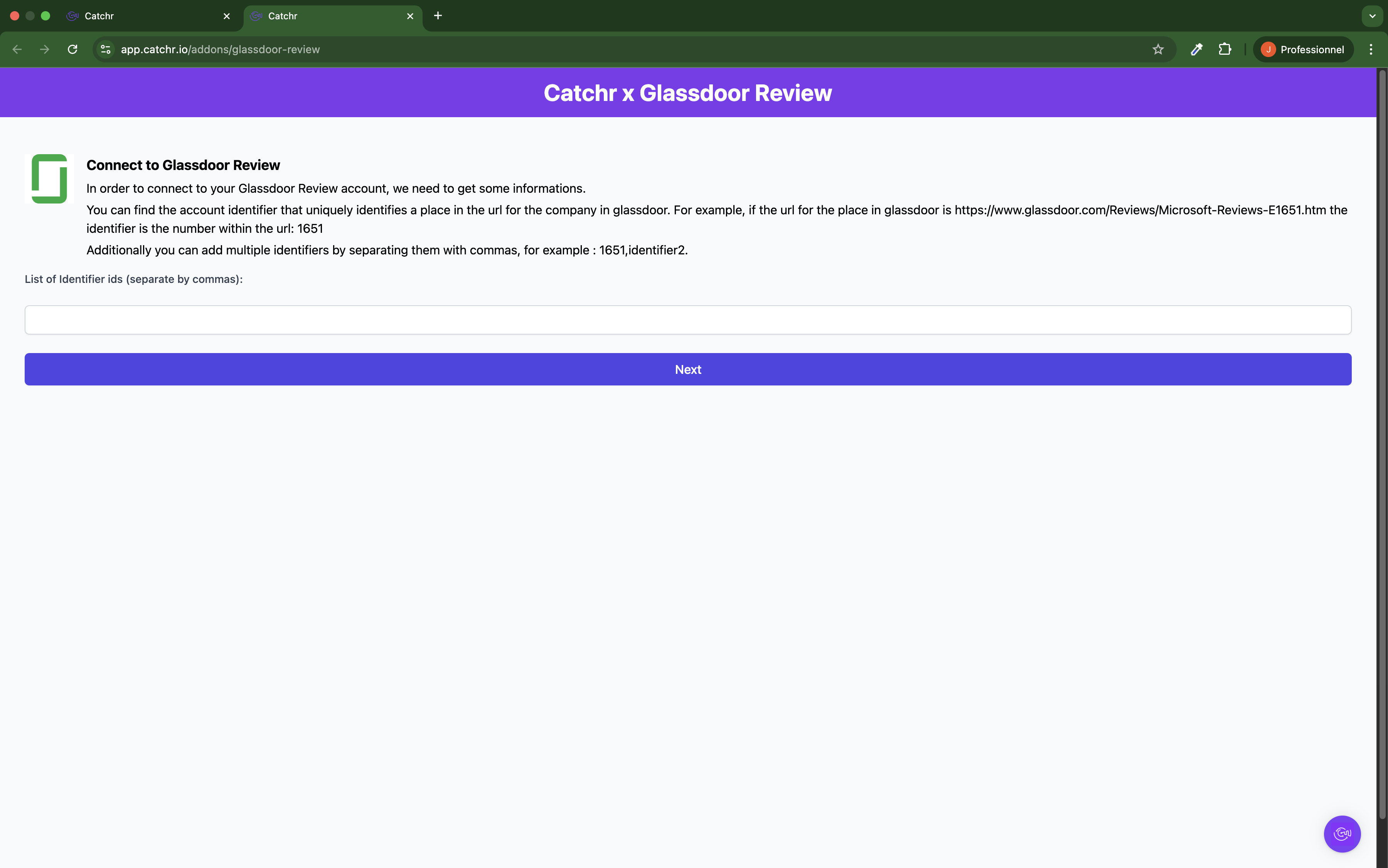Click the Glassdoor logo icon
Viewport: 1388px width, 868px height.
49,178
